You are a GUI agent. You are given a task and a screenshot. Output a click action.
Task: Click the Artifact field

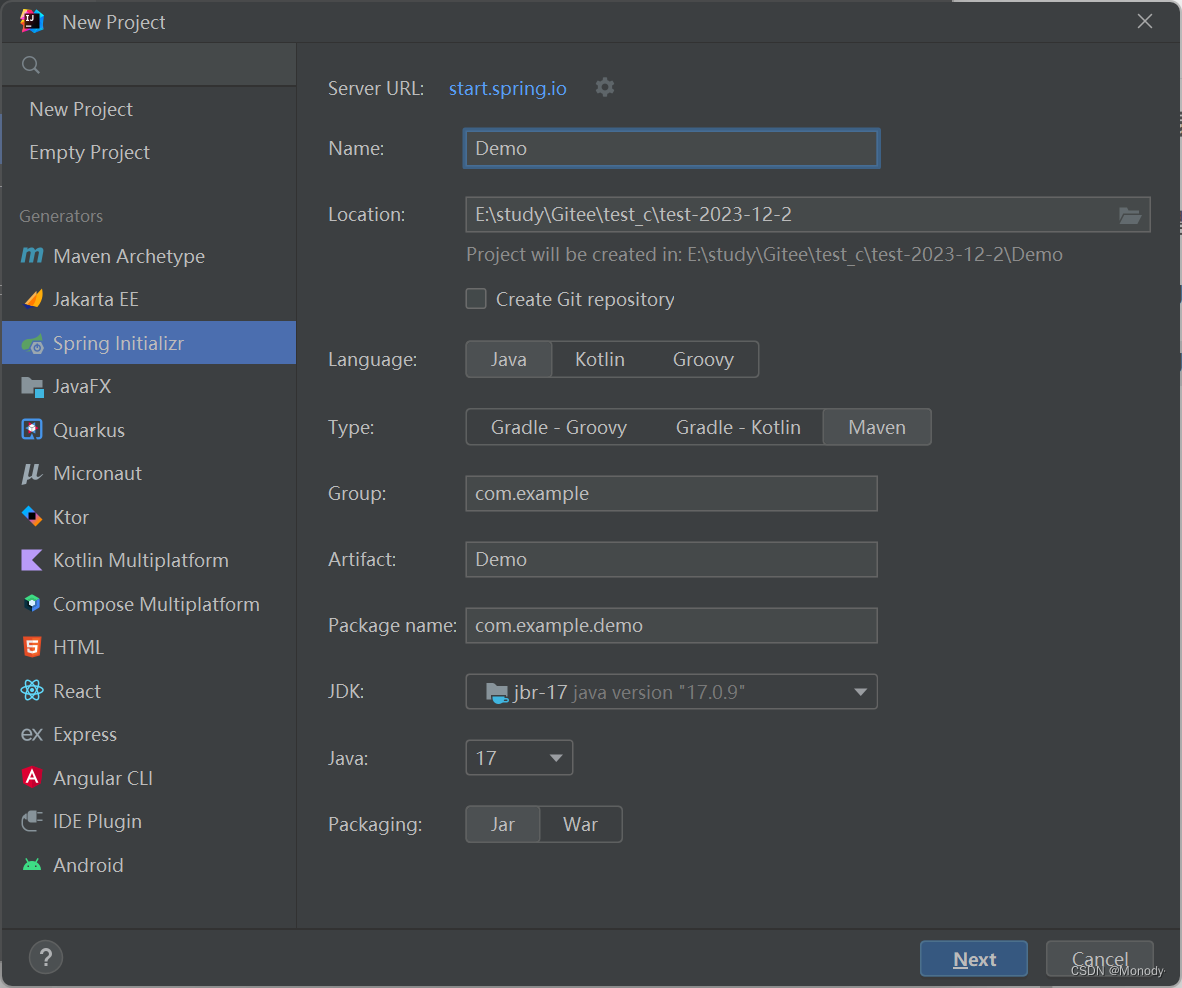tap(671, 559)
